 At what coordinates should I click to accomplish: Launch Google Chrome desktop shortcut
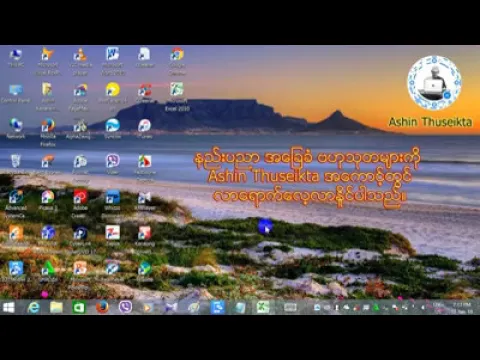tap(177, 61)
